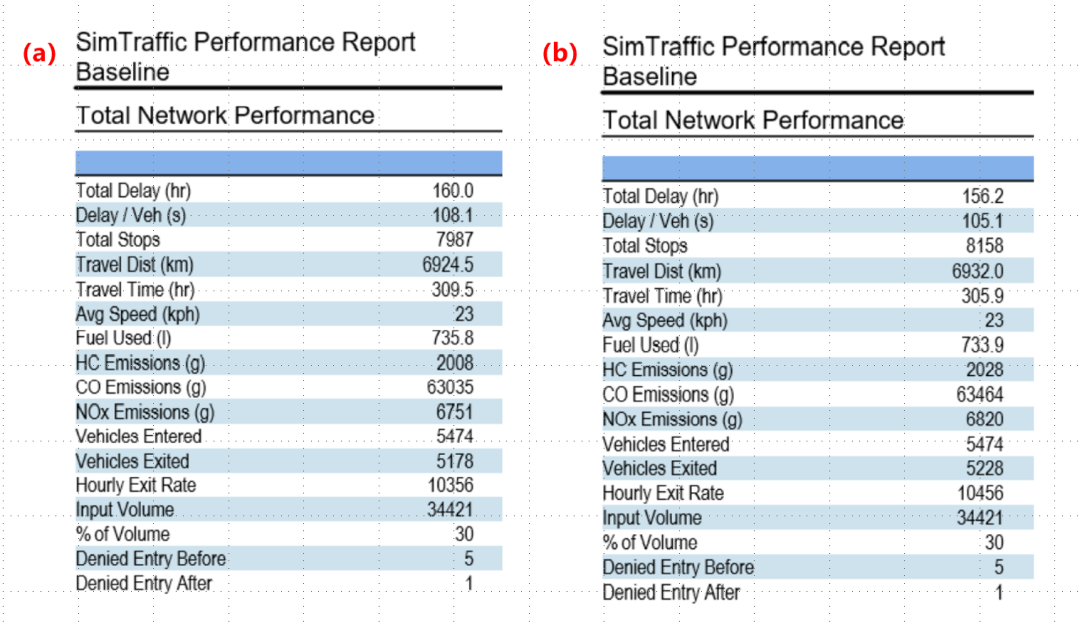Choose the NOx Emissions value 6820
This screenshot has width=1080, height=628.
pos(984,420)
